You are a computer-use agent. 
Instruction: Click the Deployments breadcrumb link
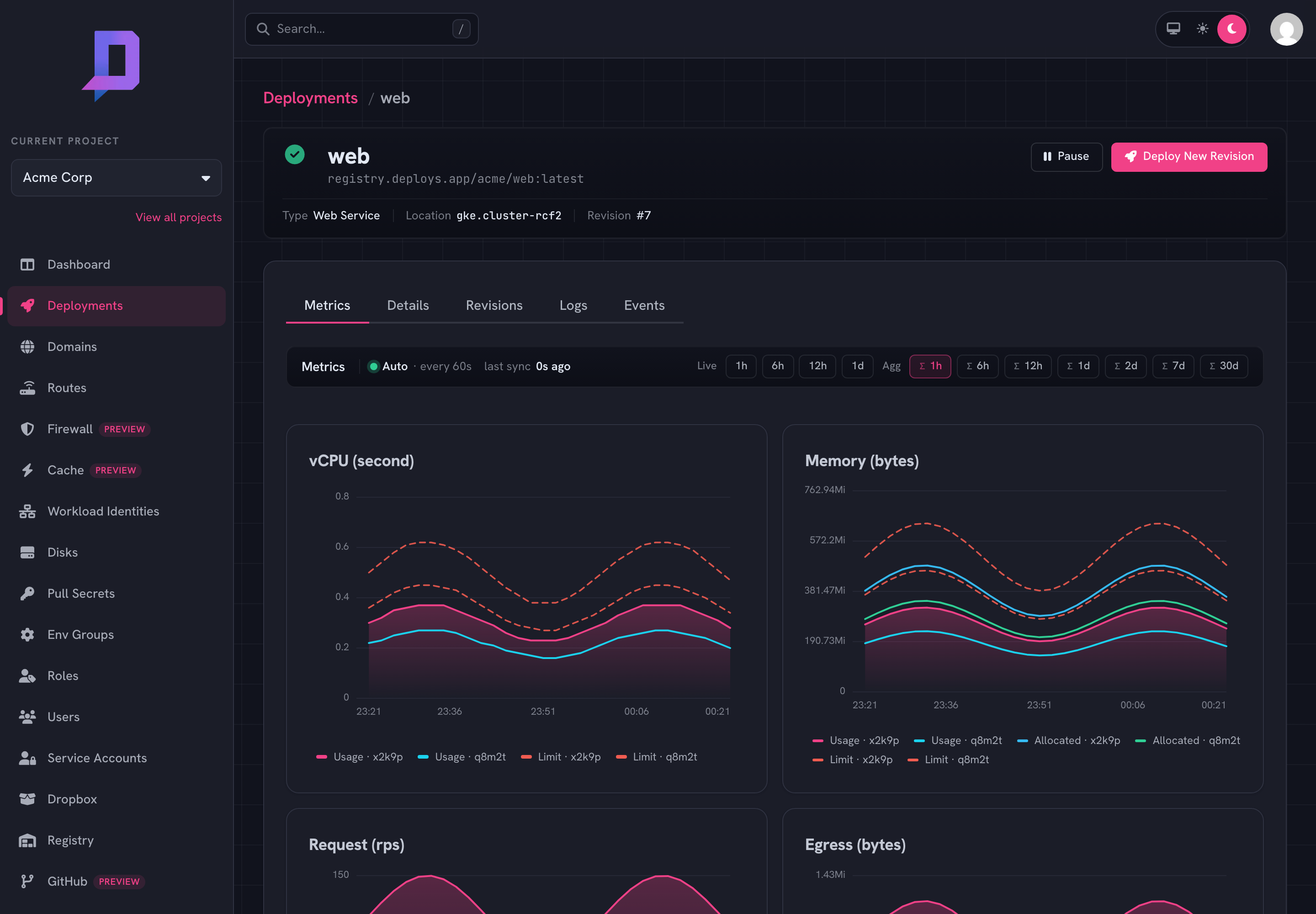[310, 99]
